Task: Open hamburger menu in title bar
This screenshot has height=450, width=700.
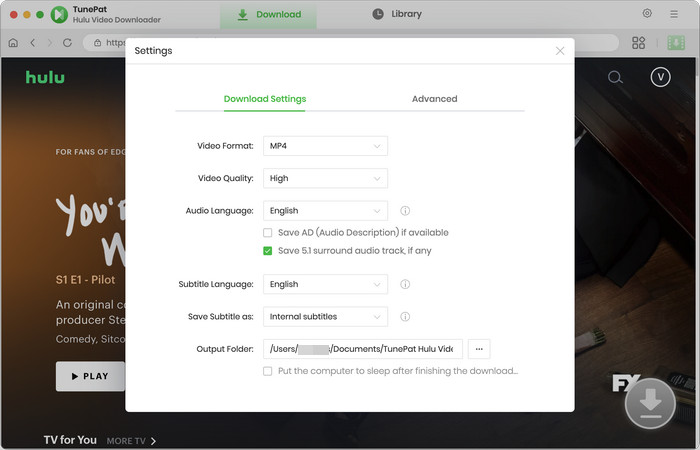Action: [x=674, y=14]
